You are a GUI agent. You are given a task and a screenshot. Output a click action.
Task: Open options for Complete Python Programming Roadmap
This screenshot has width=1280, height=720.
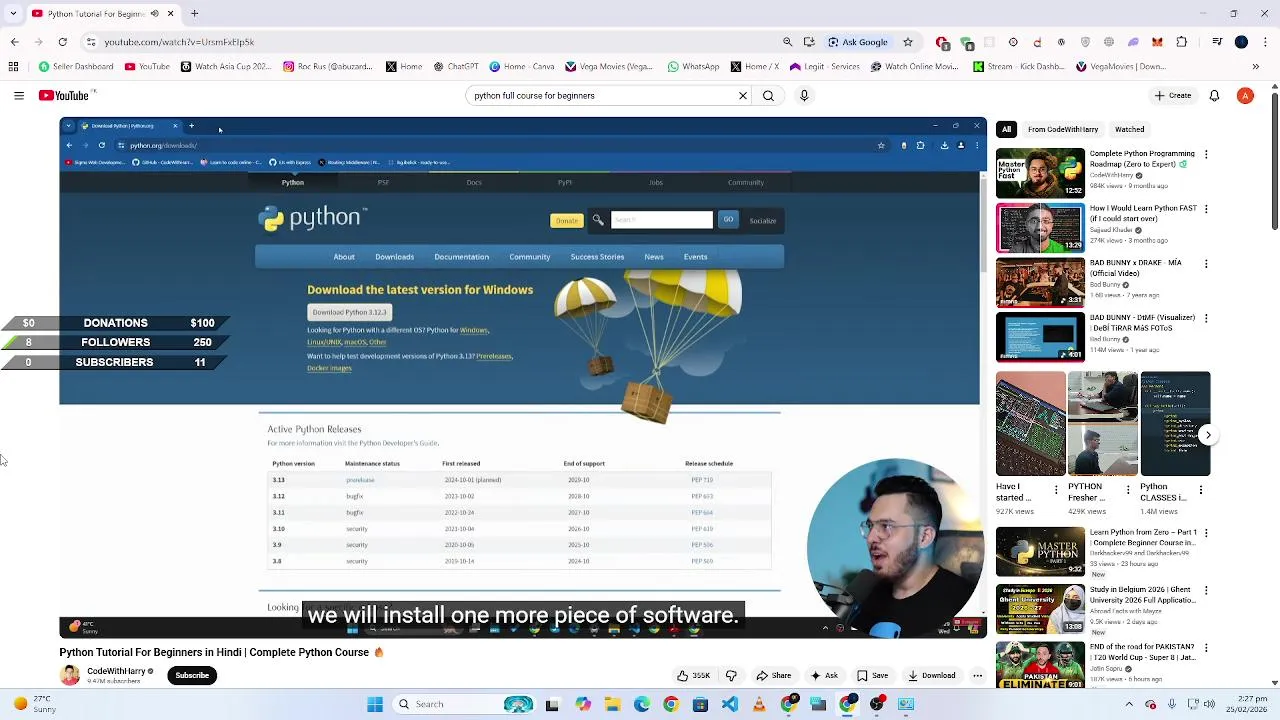[1206, 155]
